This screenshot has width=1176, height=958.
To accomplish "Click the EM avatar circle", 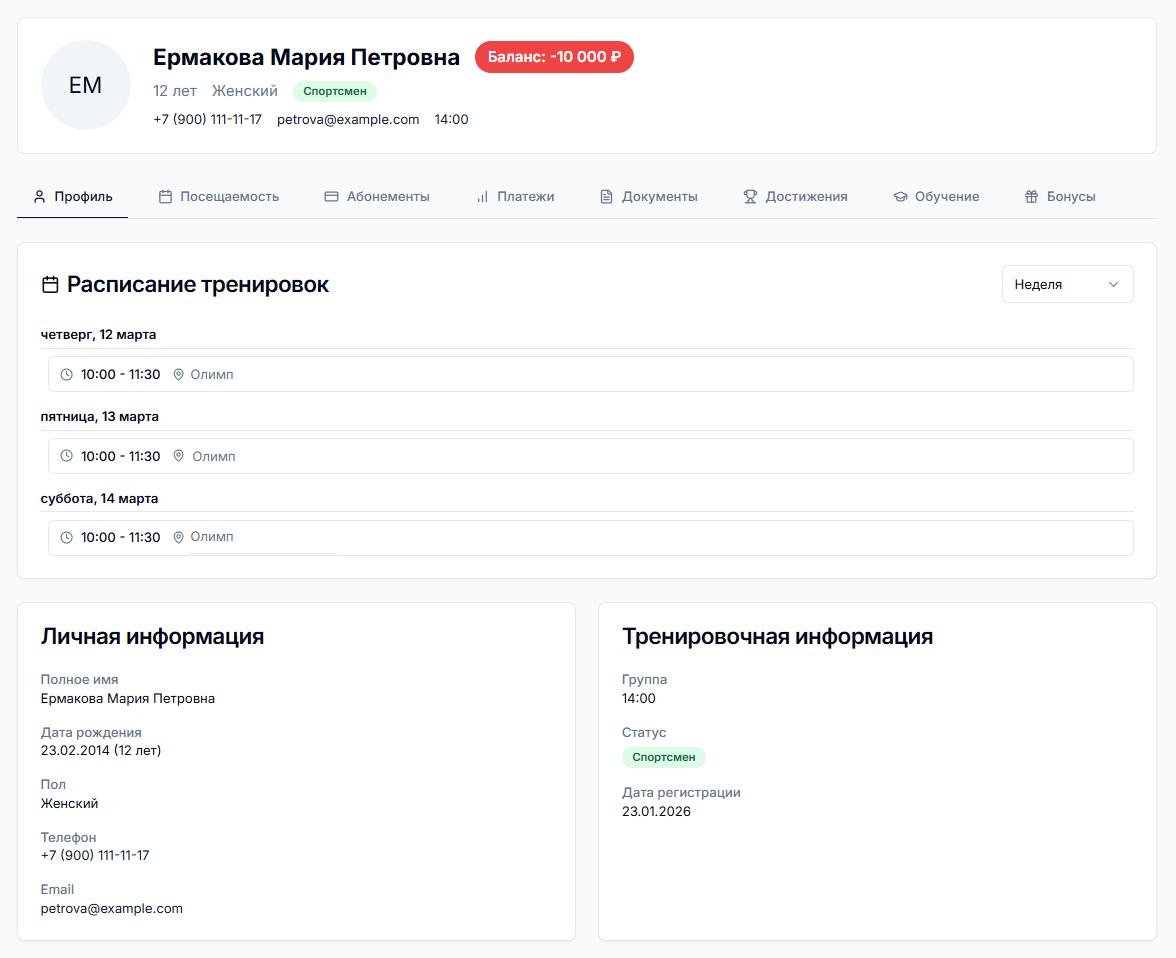I will coord(86,85).
